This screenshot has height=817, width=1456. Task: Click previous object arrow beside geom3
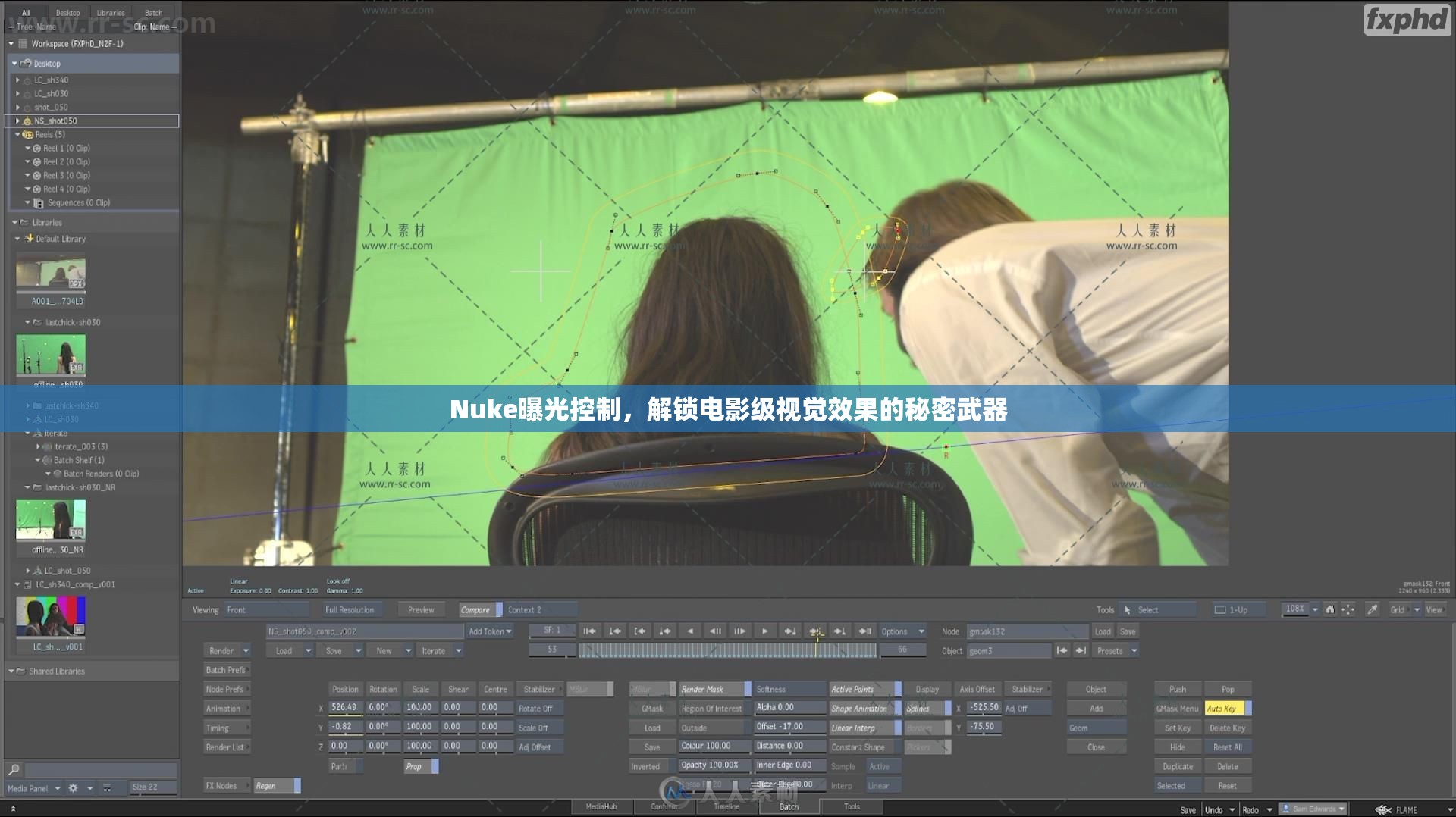pyautogui.click(x=1062, y=650)
